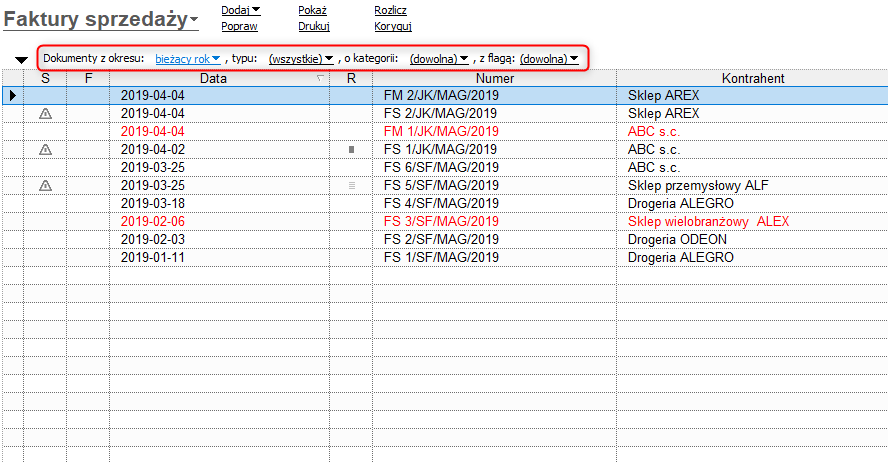The height and width of the screenshot is (463, 888).
Task: Click ABC s.c. in the FS 6/SF/MAG/2019 row
Action: [x=654, y=168]
